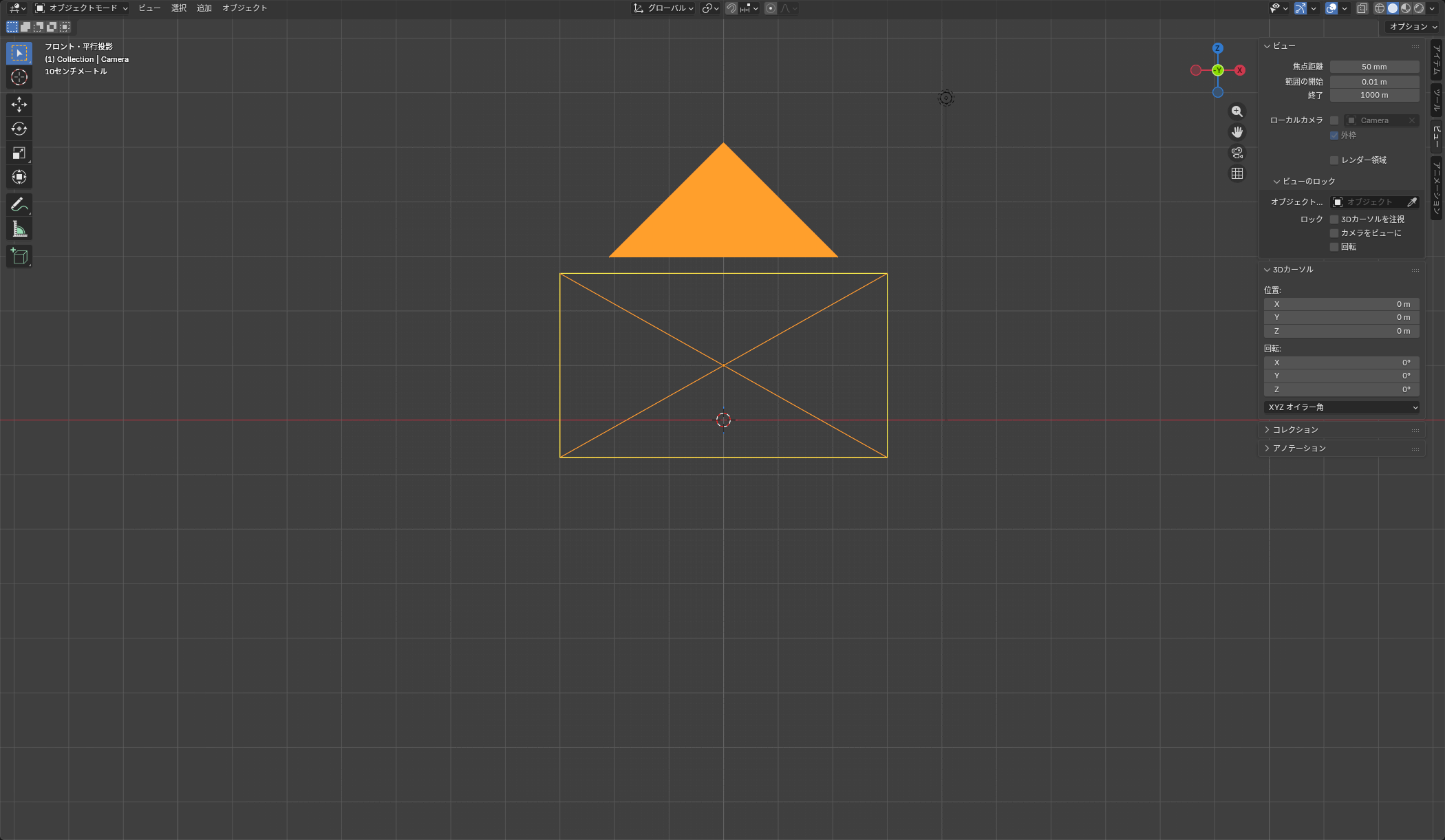This screenshot has height=840, width=1445.
Task: Select the Rotate tool
Action: point(19,129)
